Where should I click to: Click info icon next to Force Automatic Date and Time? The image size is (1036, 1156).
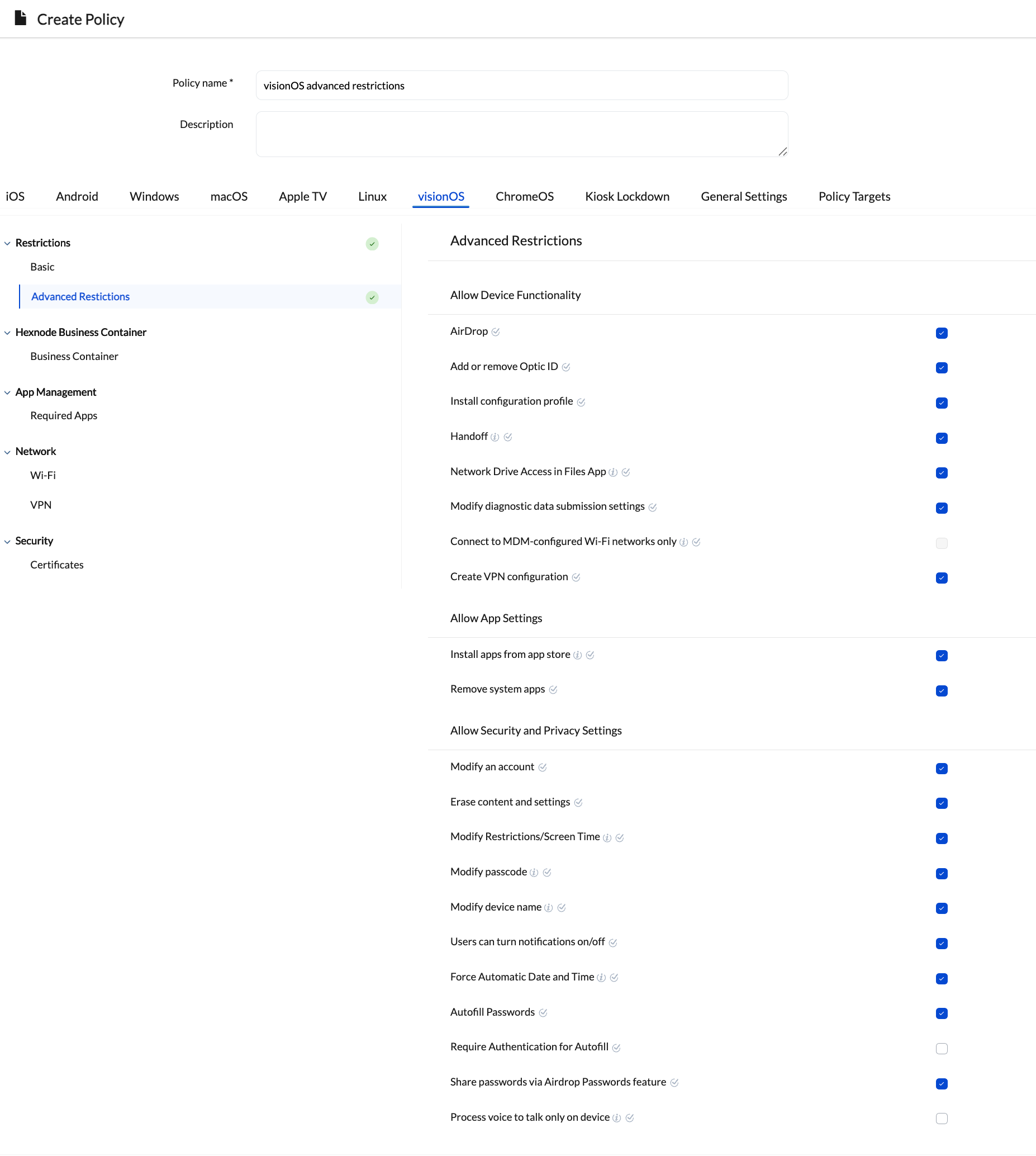(601, 978)
